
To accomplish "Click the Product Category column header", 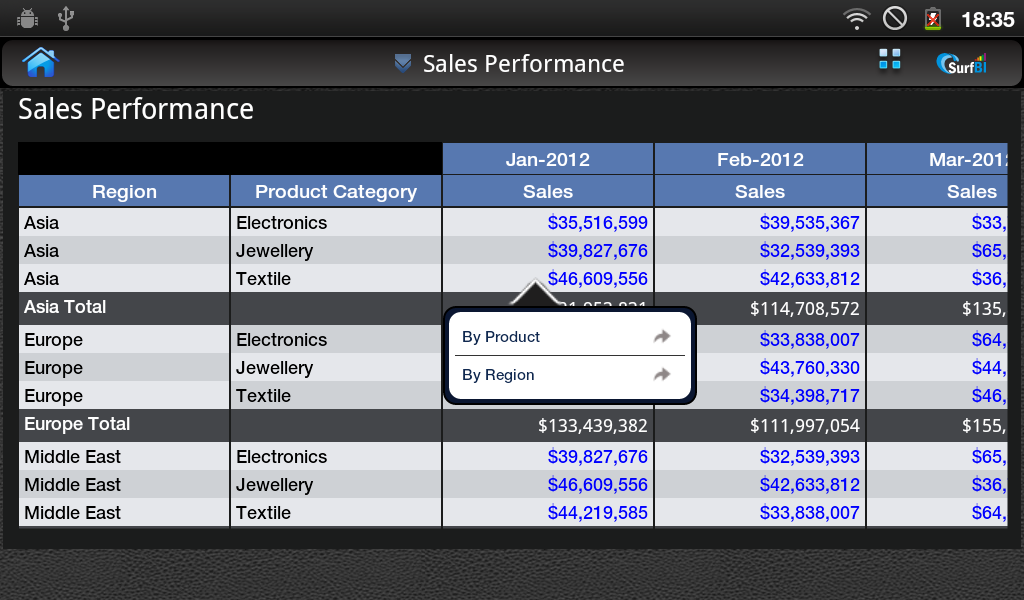I will click(x=336, y=191).
